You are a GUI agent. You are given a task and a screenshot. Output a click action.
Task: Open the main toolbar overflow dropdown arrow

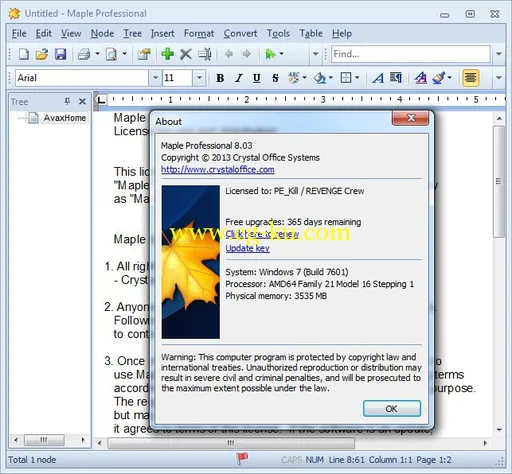[315, 54]
